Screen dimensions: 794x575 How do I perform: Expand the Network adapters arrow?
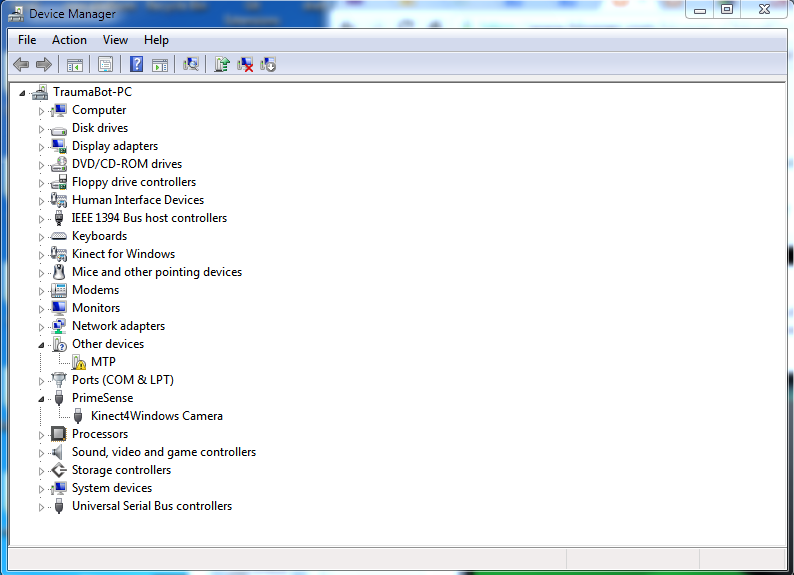[x=42, y=327]
